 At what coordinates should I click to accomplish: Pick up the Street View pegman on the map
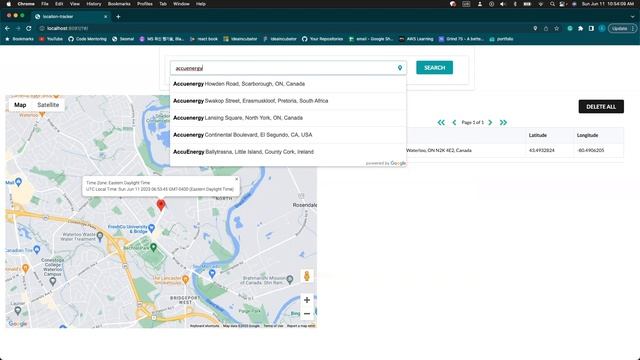pos(307,276)
